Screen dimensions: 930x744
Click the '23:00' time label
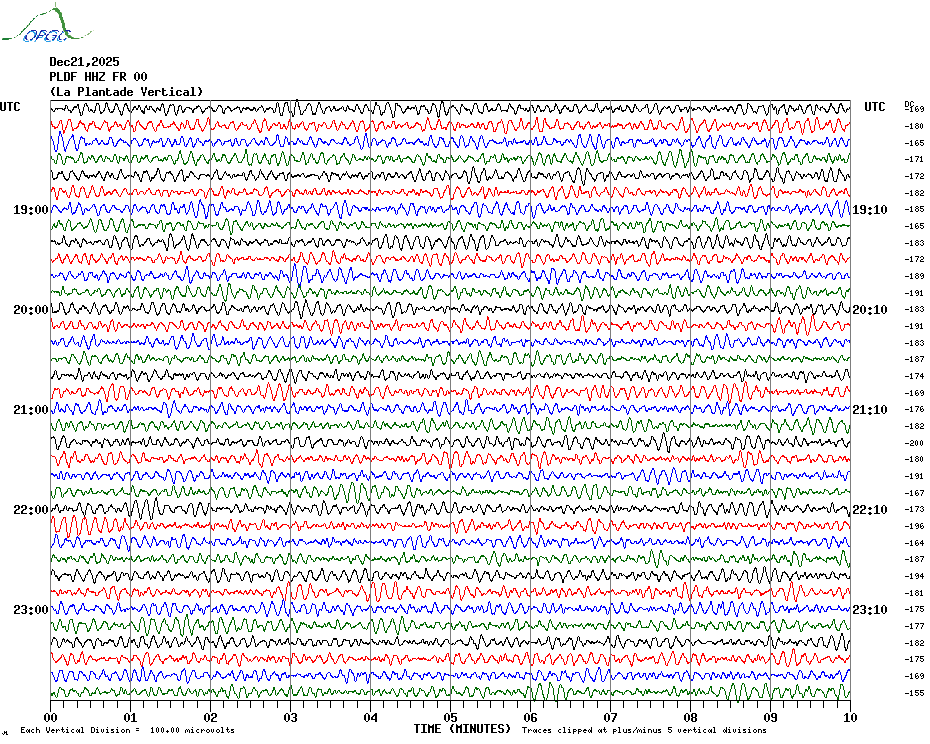31,610
